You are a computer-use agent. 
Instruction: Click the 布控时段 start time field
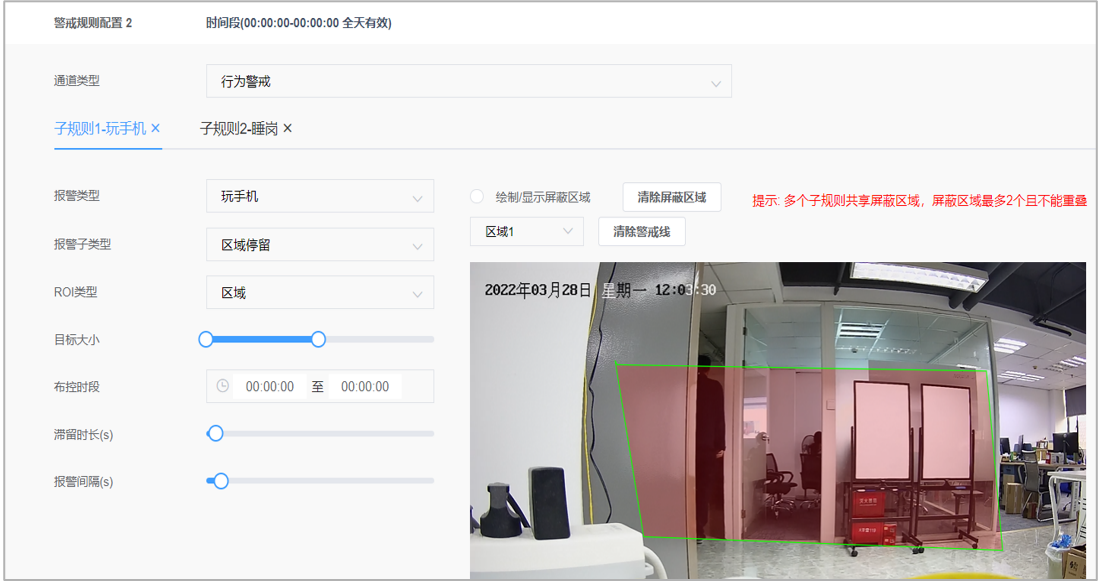coord(270,387)
